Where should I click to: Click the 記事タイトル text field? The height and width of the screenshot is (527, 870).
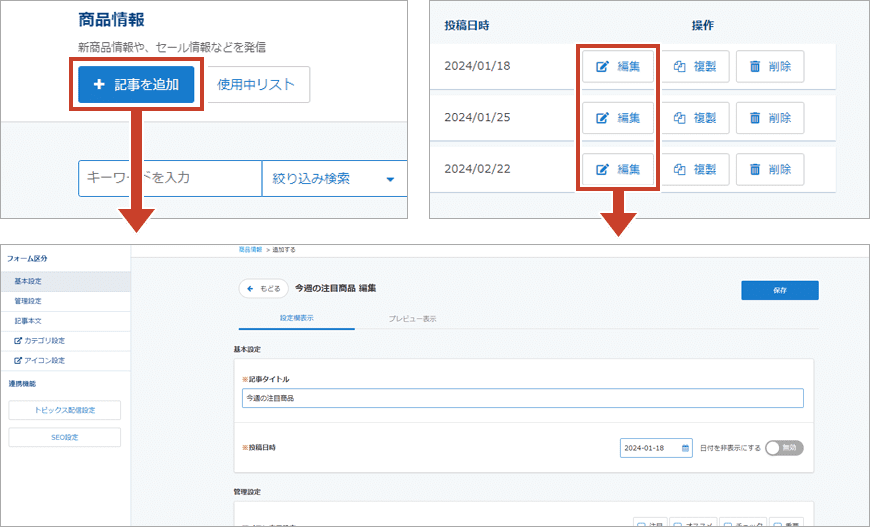(x=520, y=398)
